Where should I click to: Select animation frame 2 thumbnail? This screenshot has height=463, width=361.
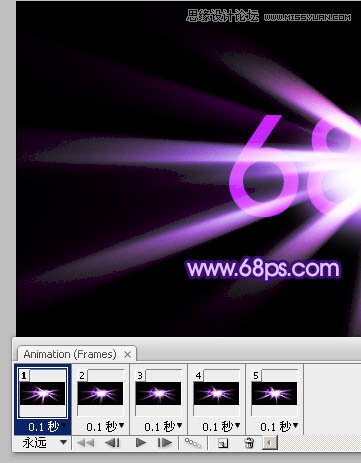[x=100, y=393]
